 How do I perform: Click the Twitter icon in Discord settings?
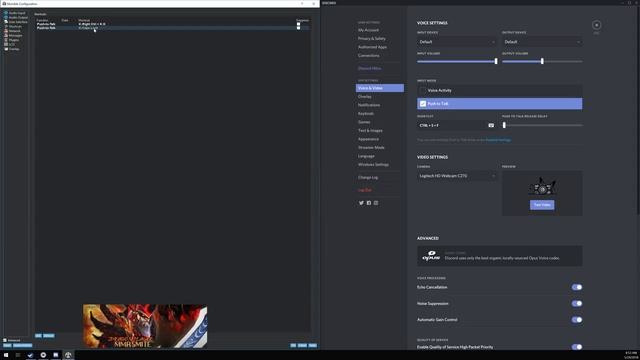tap(361, 203)
